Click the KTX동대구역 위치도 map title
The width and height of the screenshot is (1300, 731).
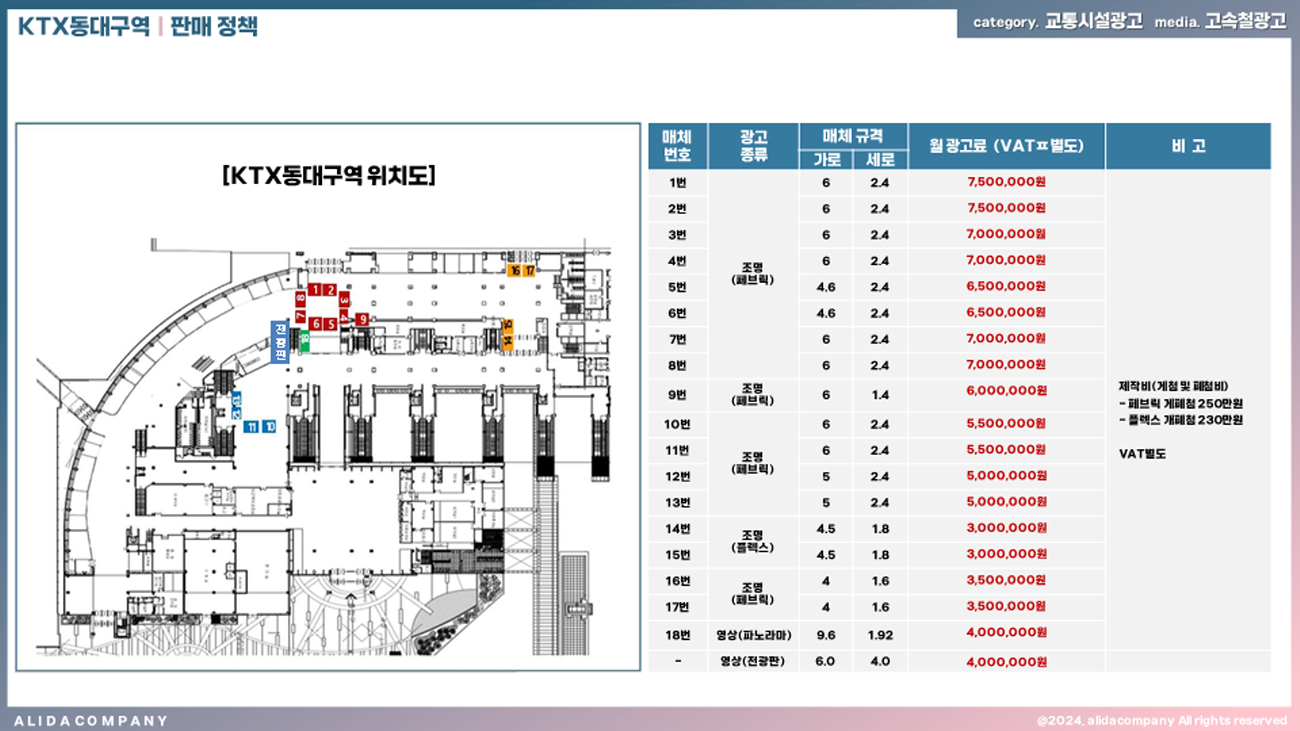click(x=328, y=176)
